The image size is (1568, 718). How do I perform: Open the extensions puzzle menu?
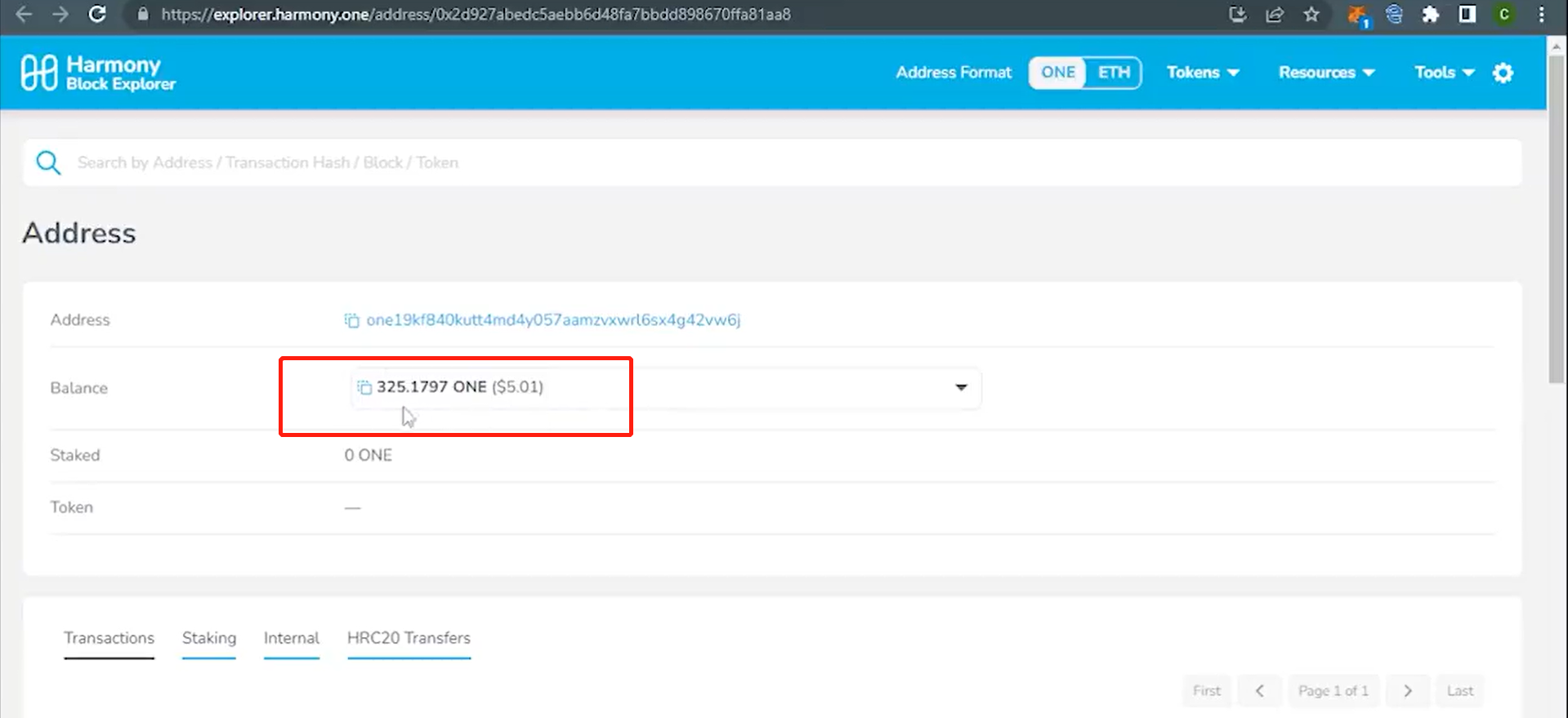coord(1430,15)
